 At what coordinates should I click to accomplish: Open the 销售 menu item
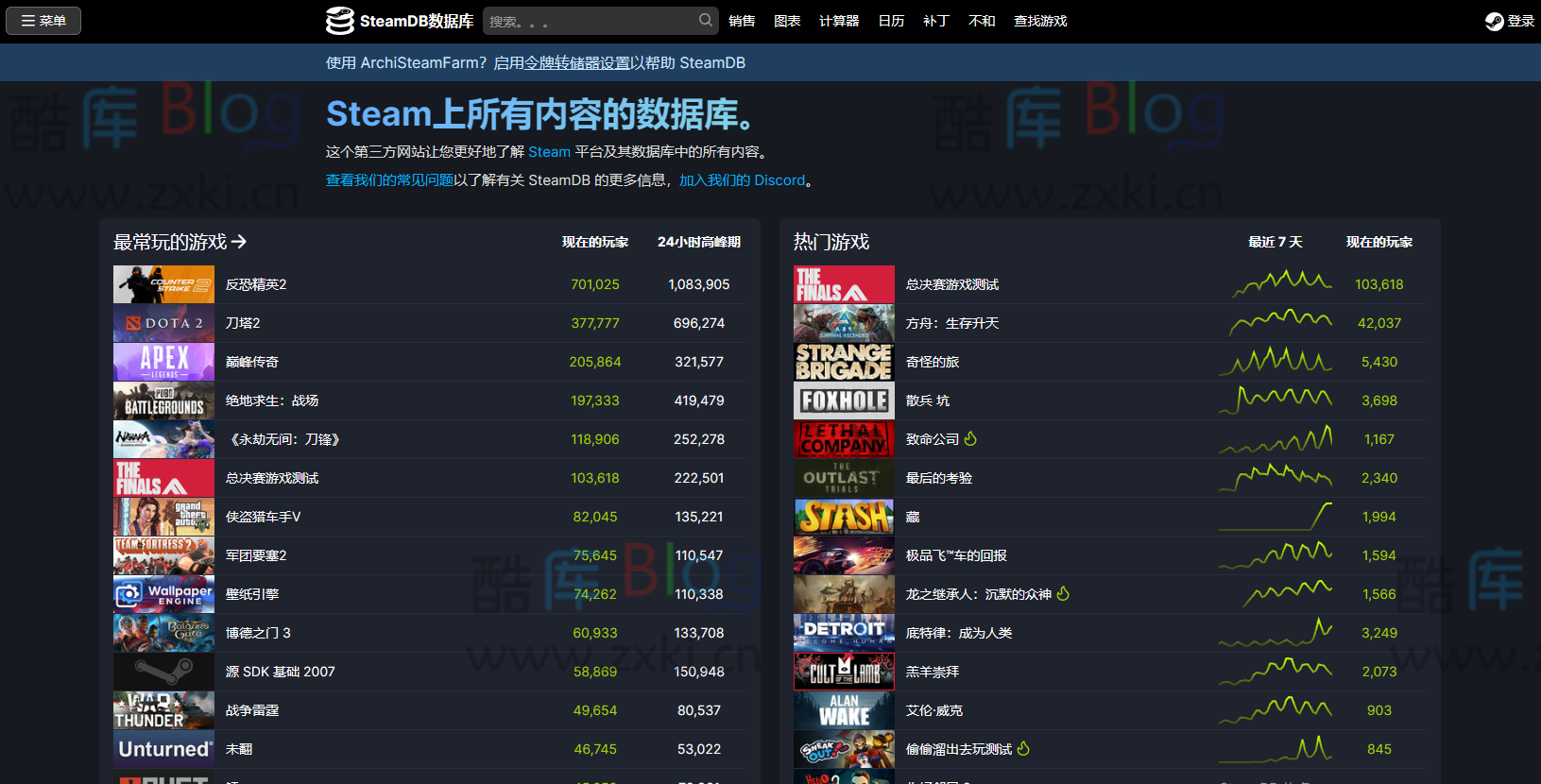pos(742,21)
